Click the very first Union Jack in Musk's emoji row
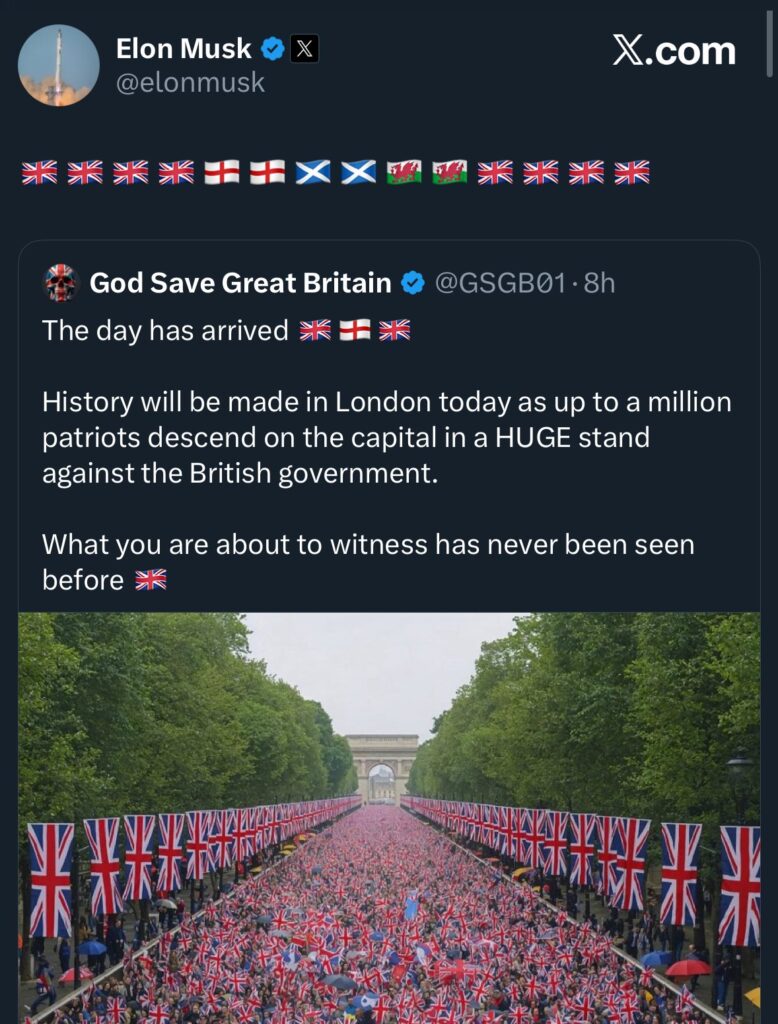Viewport: 778px width, 1024px height. pos(40,172)
